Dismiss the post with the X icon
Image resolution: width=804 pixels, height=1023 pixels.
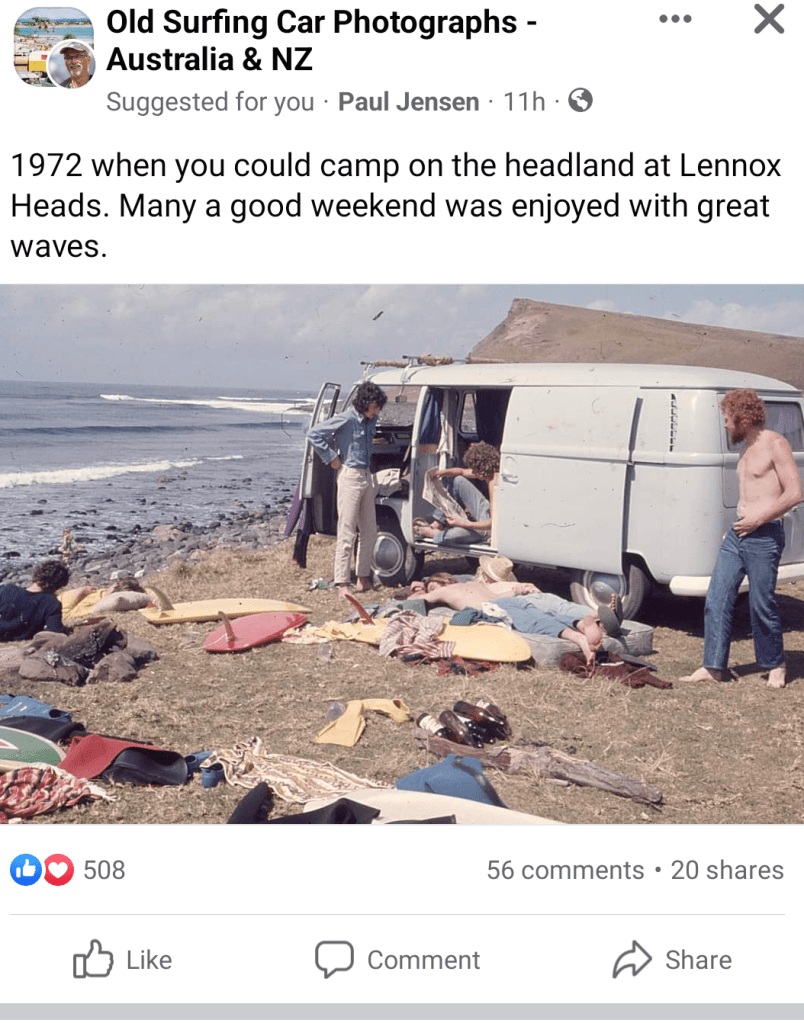769,19
